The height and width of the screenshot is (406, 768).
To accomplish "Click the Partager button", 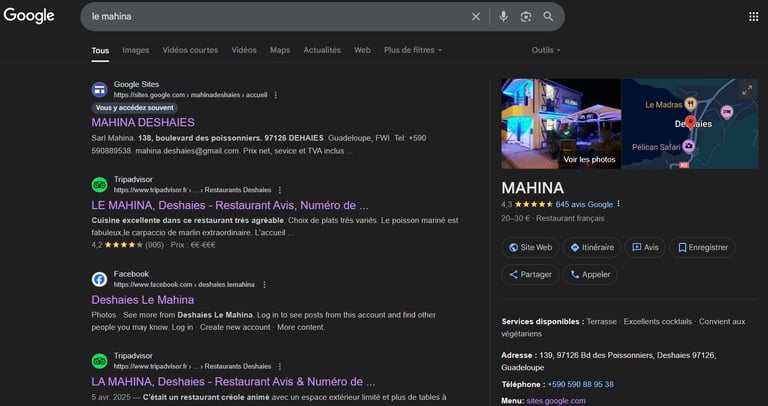I will [530, 274].
